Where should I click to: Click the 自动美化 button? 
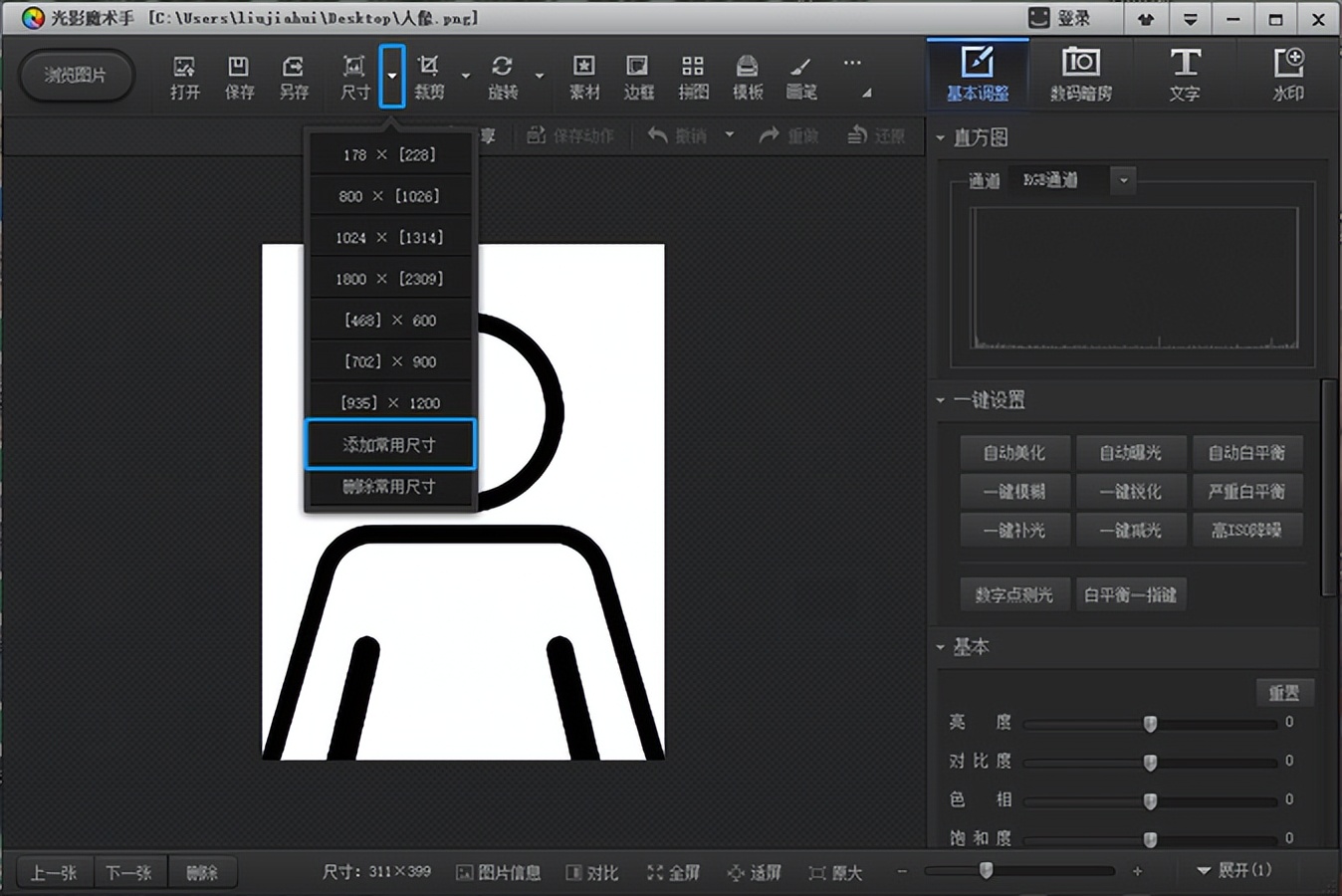pos(1014,453)
